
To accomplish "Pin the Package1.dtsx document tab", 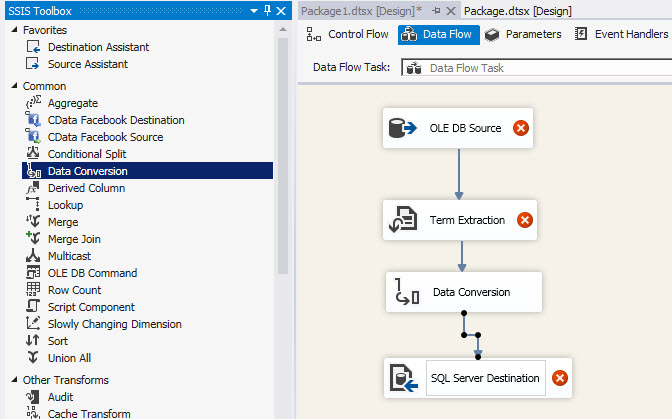I will click(436, 9).
